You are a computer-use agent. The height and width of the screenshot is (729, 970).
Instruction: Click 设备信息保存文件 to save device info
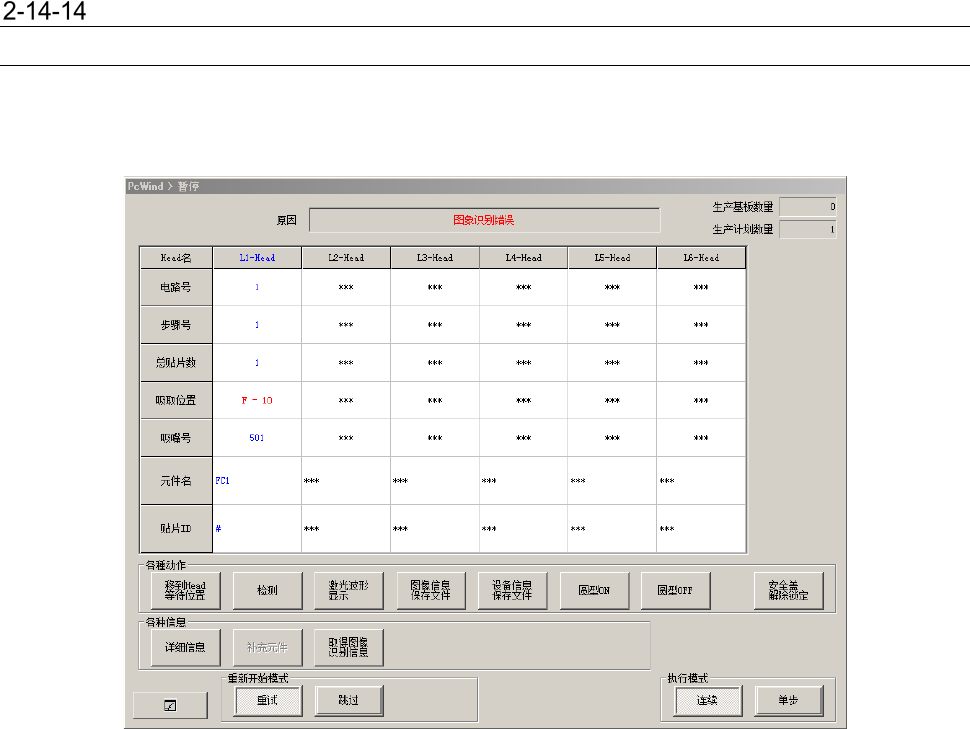(x=512, y=590)
